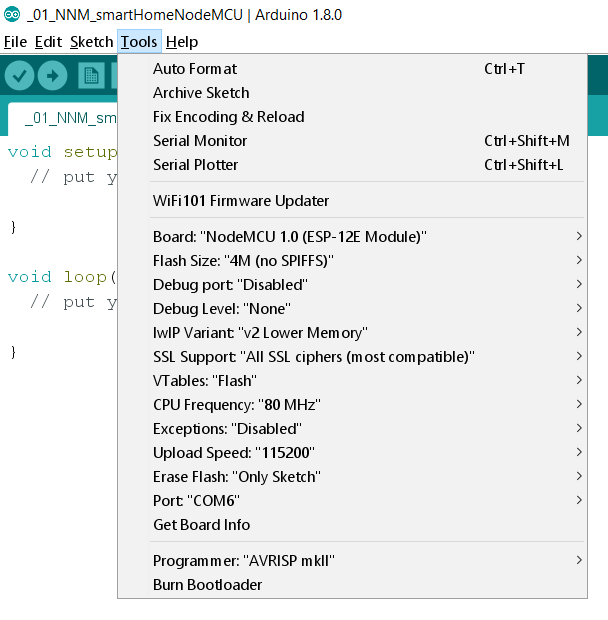Image resolution: width=608 pixels, height=620 pixels.
Task: Expand the Programmer AVRISP mkII submenu
Action: 352,561
